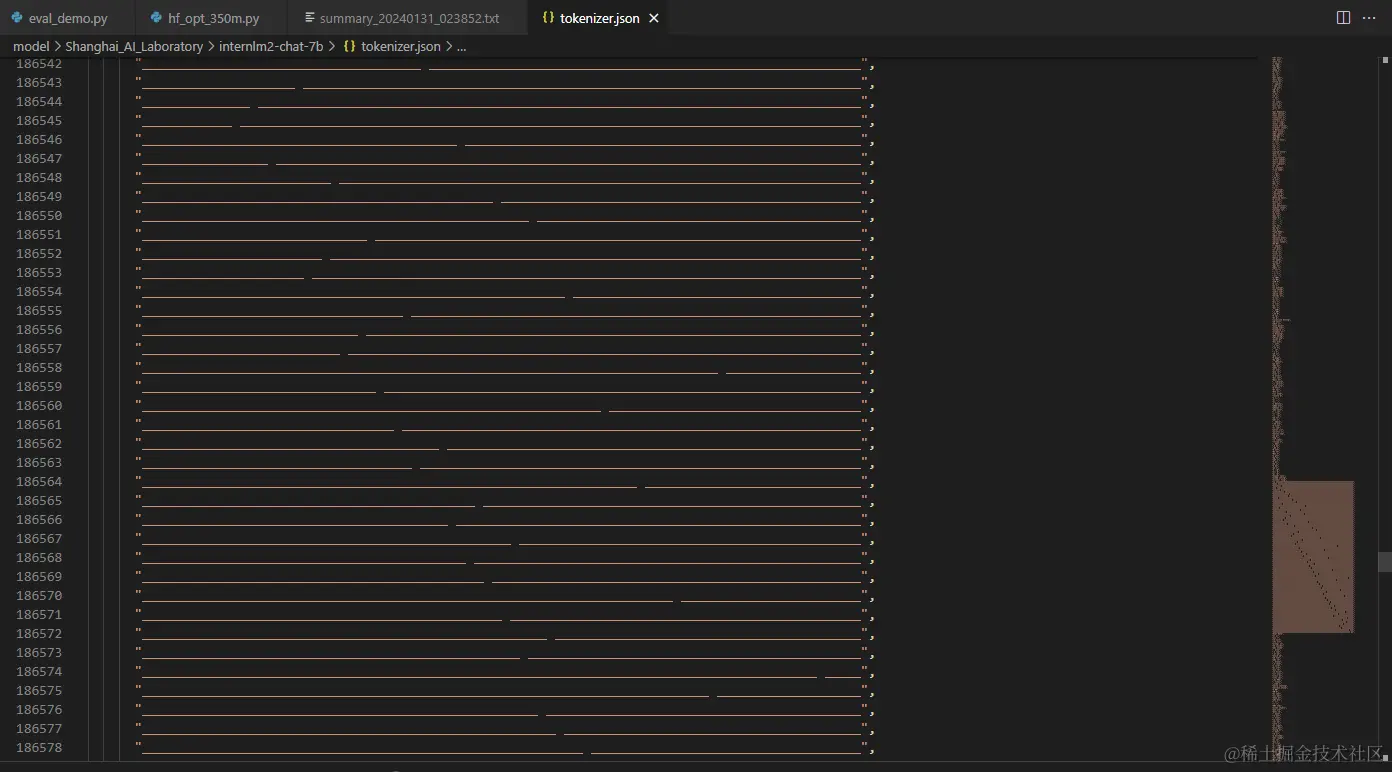Click line number 186542
The width and height of the screenshot is (1392, 772).
(x=39, y=64)
